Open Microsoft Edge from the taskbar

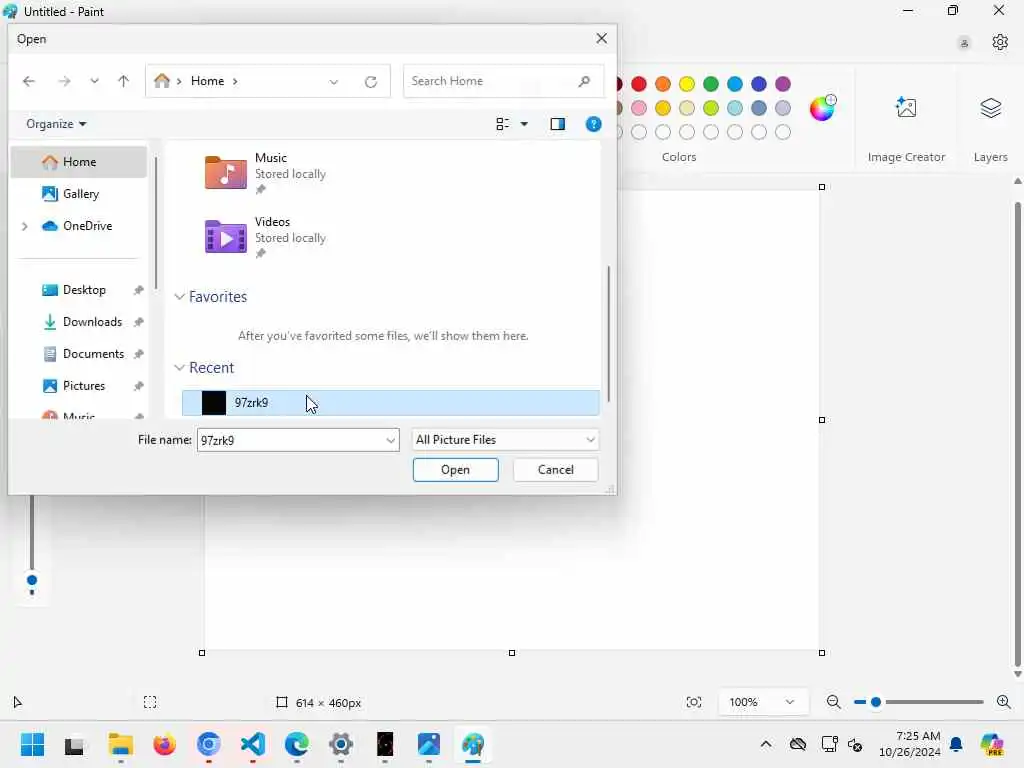click(x=296, y=744)
